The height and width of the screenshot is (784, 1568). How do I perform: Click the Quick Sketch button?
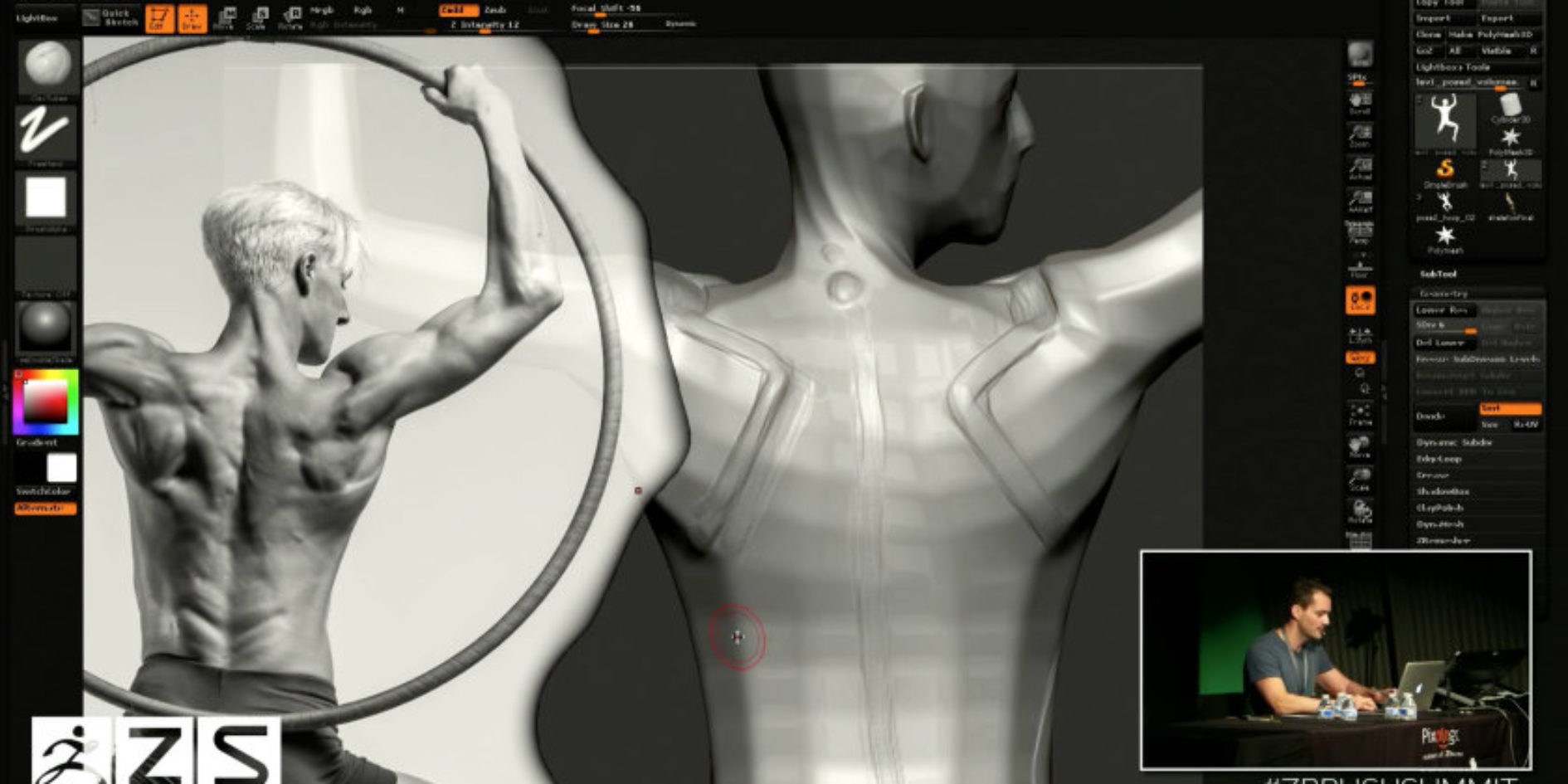click(x=111, y=17)
